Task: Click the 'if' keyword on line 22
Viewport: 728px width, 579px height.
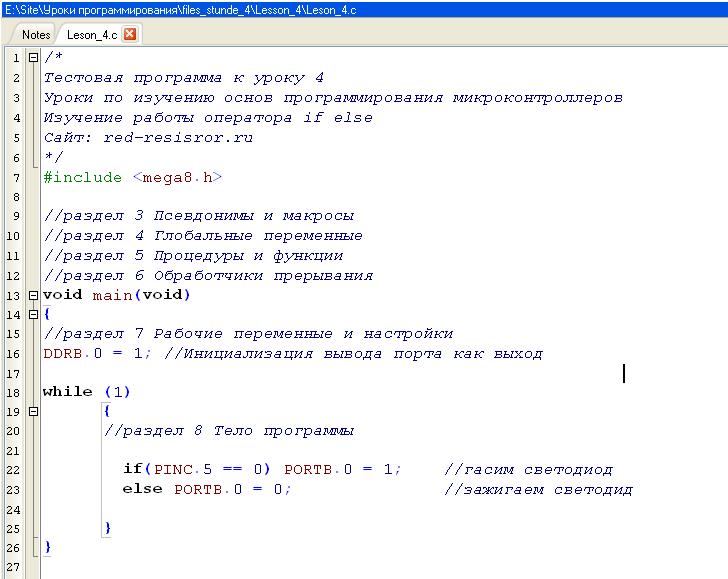Action: click(x=132, y=468)
